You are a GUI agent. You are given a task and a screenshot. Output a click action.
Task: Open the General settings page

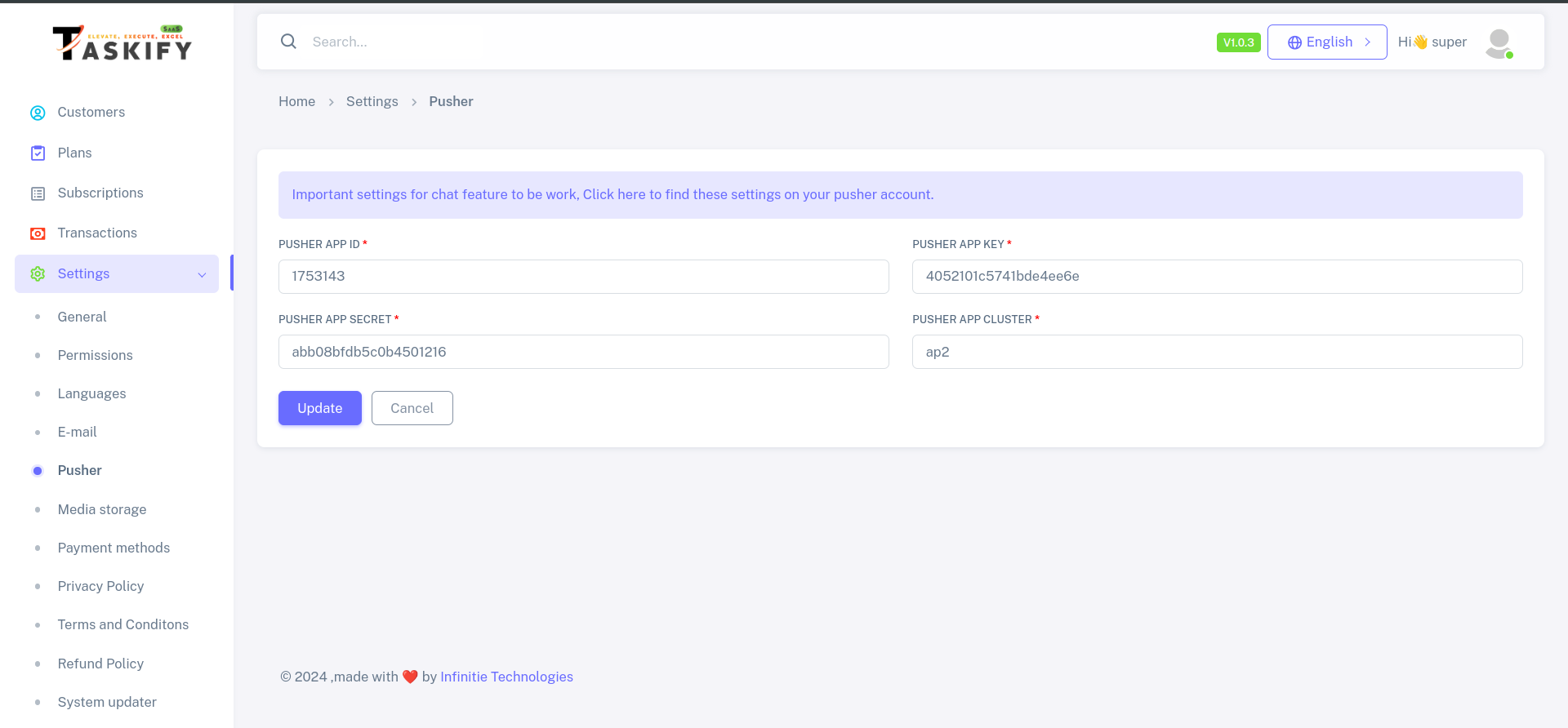tap(82, 317)
